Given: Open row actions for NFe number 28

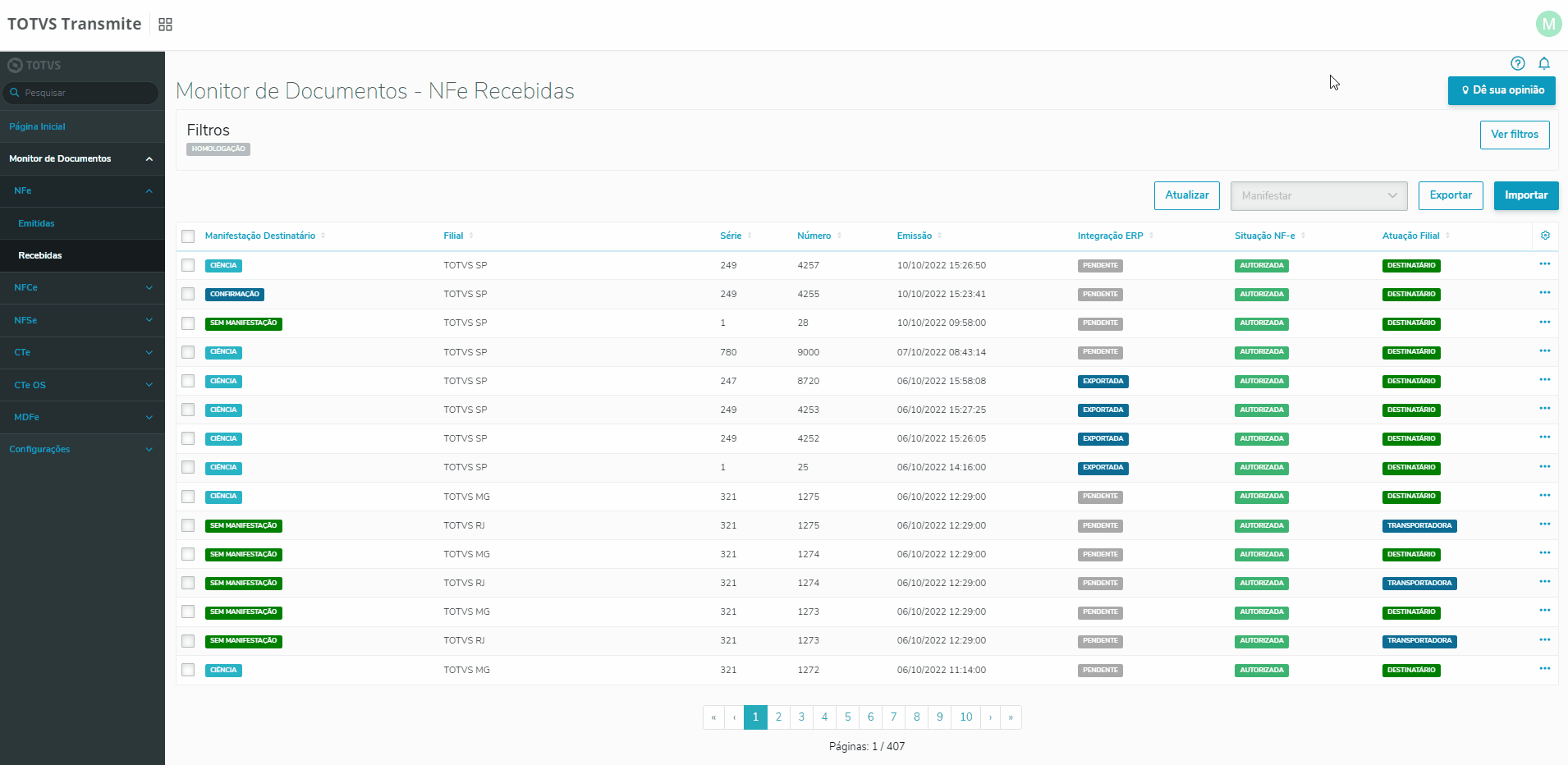Looking at the screenshot, I should tap(1545, 322).
